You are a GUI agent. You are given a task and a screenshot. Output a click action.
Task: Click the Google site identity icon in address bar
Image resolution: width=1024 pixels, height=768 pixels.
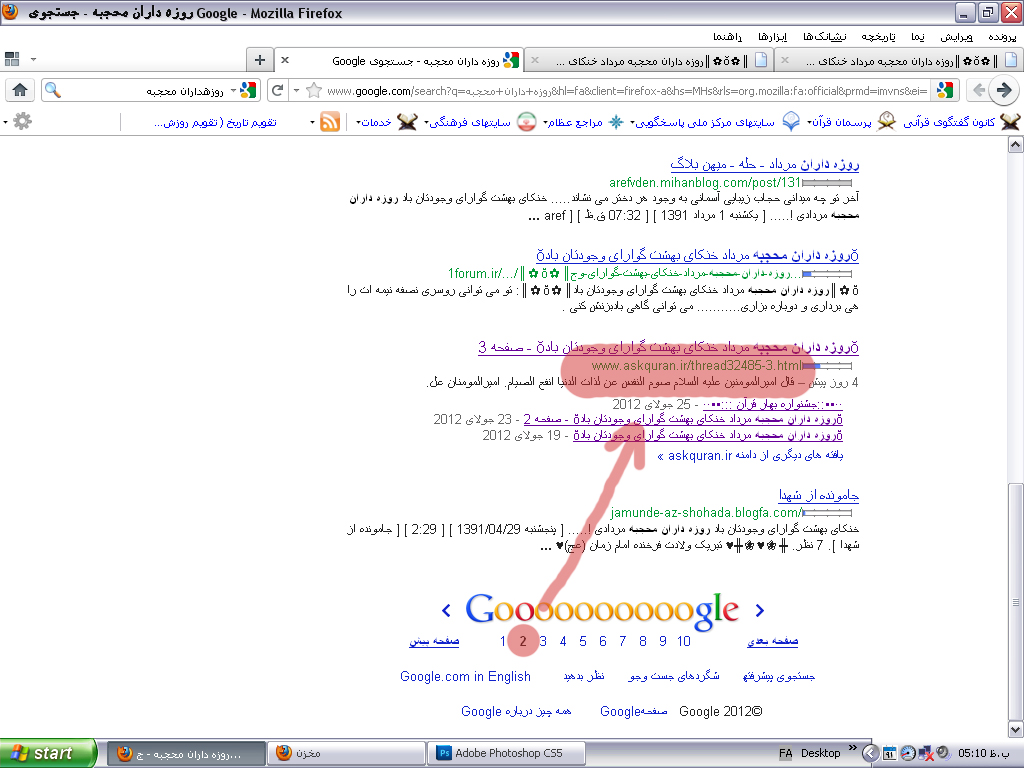[x=945, y=90]
